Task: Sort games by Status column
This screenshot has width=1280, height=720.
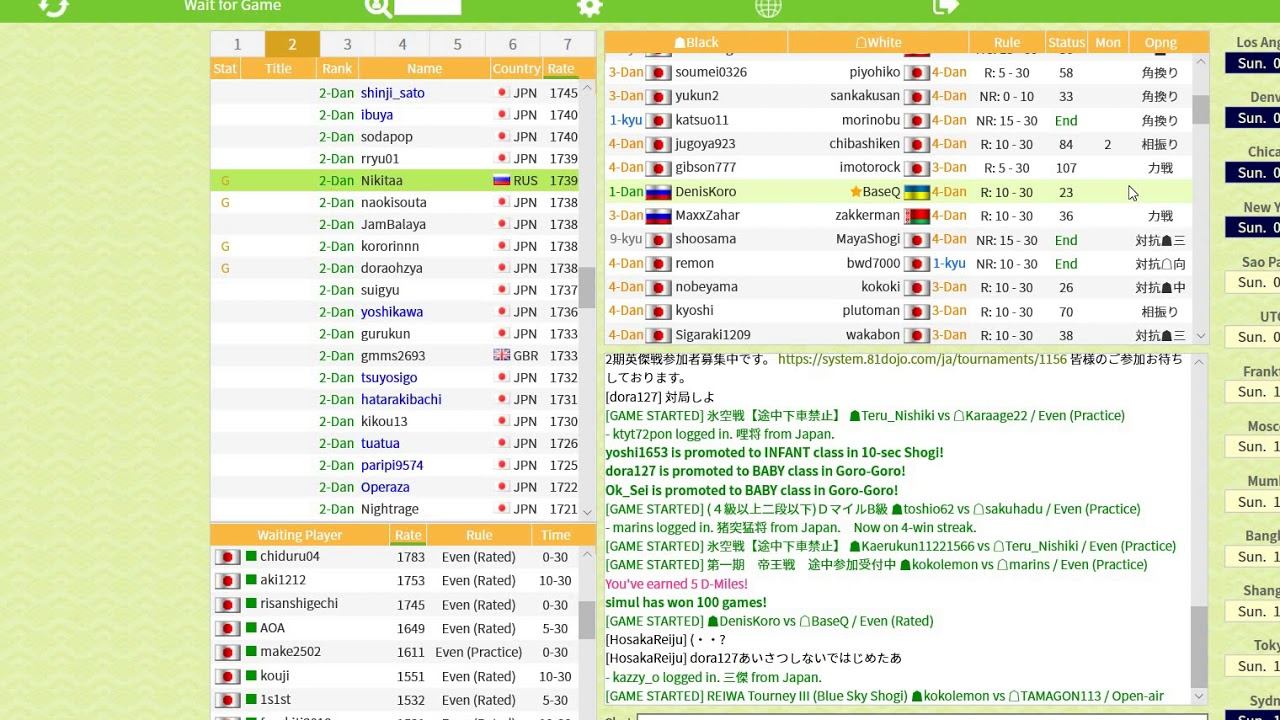Action: click(1066, 42)
